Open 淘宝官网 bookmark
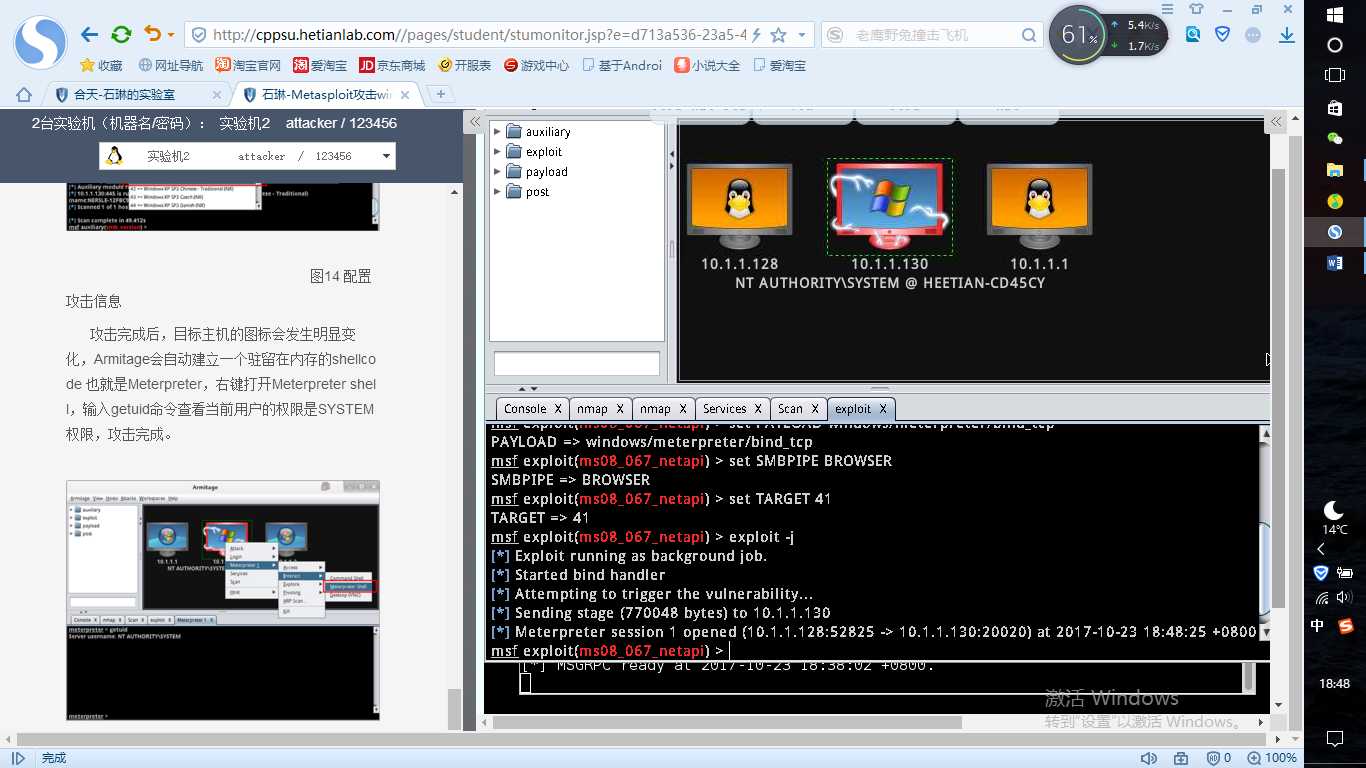Screen dimensions: 1366x768 tap(248, 65)
